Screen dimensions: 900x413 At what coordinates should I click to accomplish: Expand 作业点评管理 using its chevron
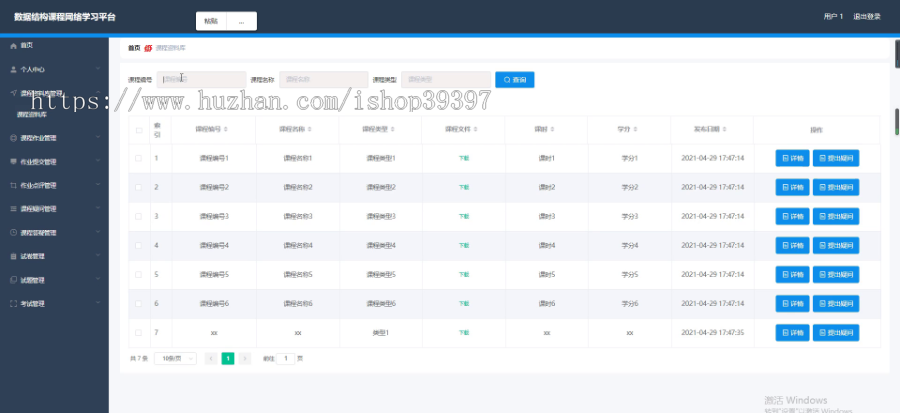click(98, 185)
